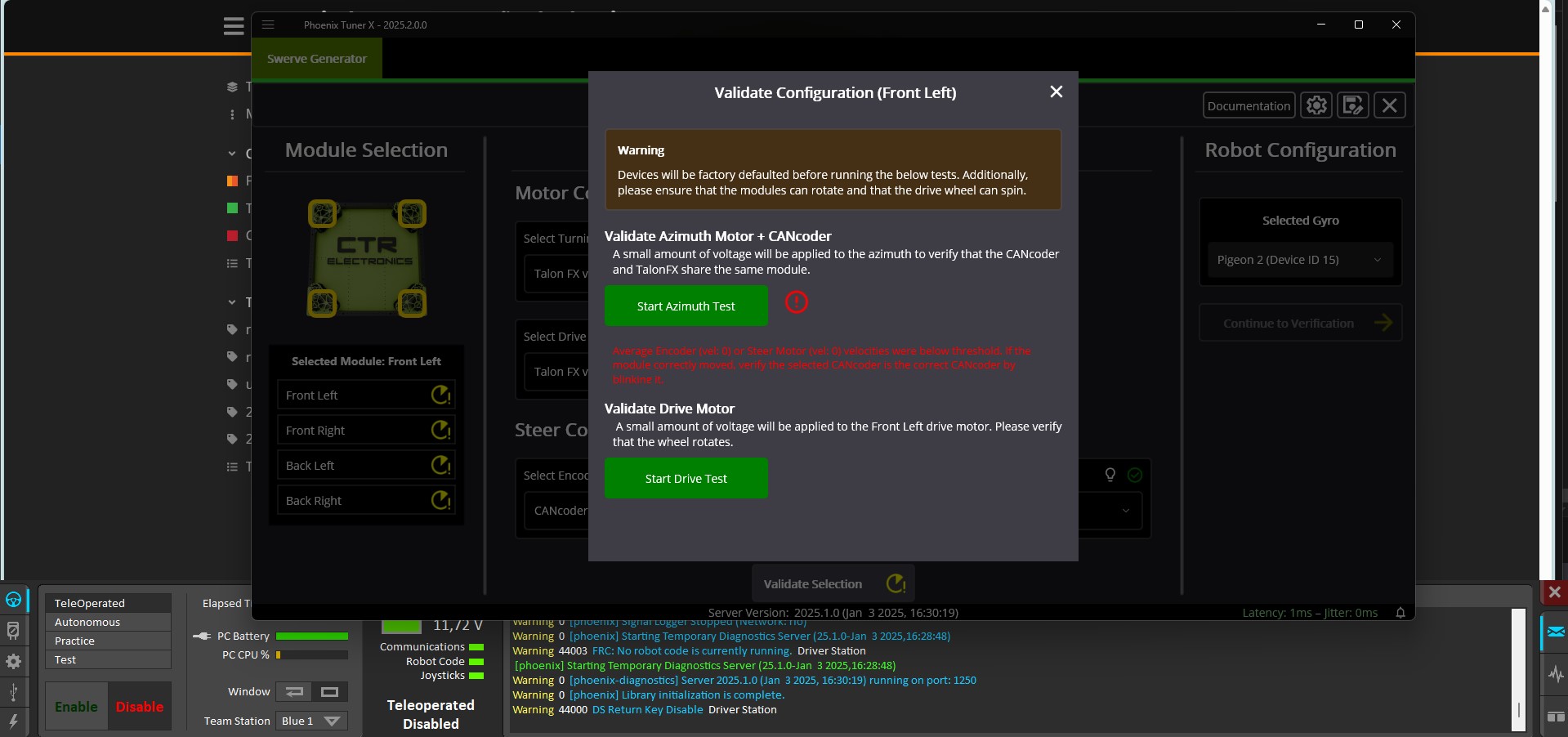Click 'FRC: No robot code is currently running.' message

point(691,650)
